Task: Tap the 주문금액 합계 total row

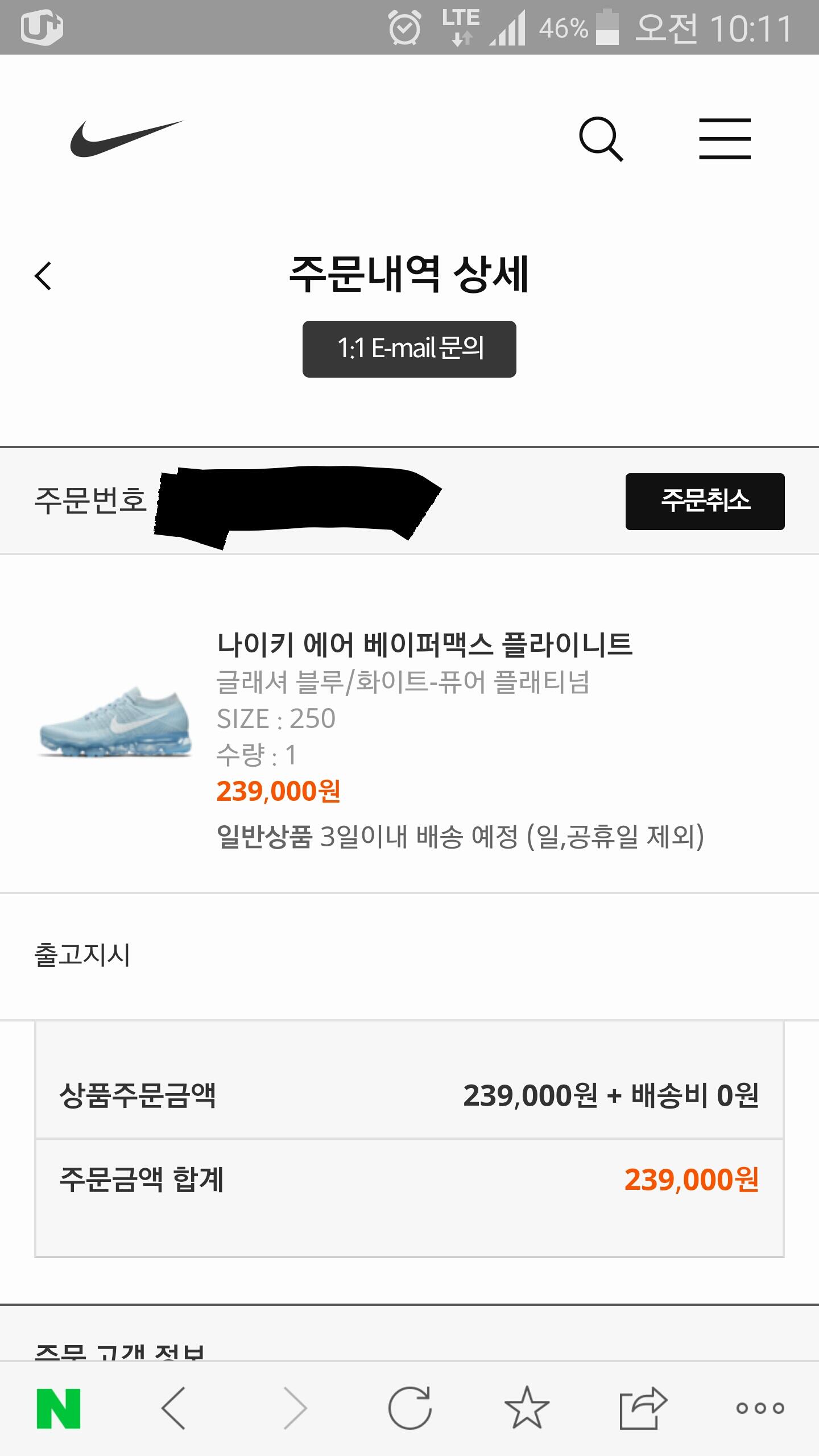Action: click(x=409, y=1180)
